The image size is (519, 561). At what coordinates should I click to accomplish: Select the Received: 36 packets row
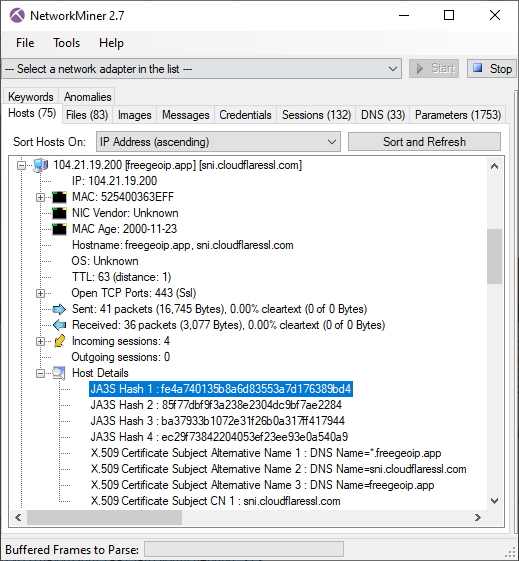pos(228,325)
